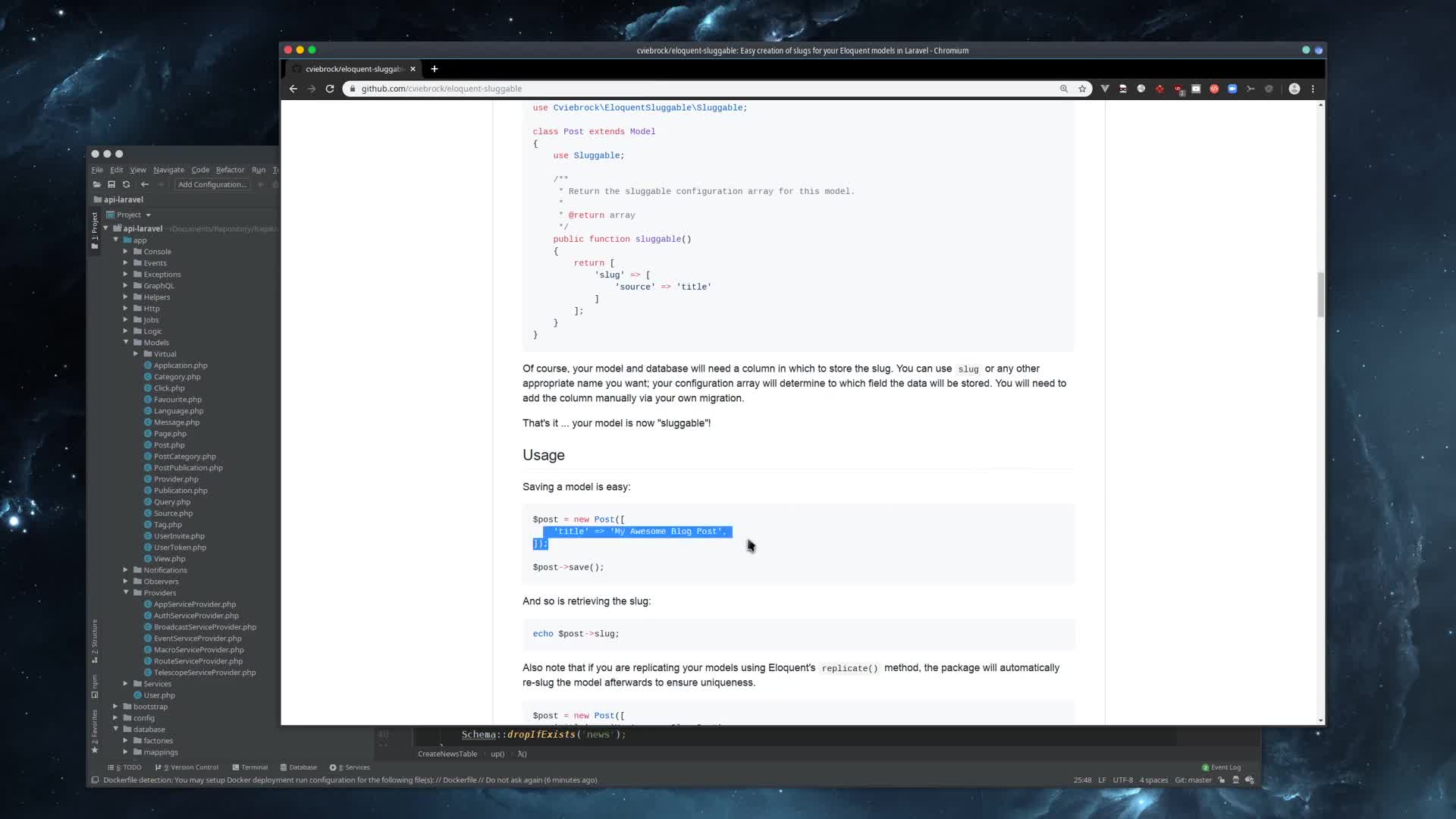Screen dimensions: 1456x819
Task: Open the Code menu in the IDE
Action: pyautogui.click(x=200, y=170)
